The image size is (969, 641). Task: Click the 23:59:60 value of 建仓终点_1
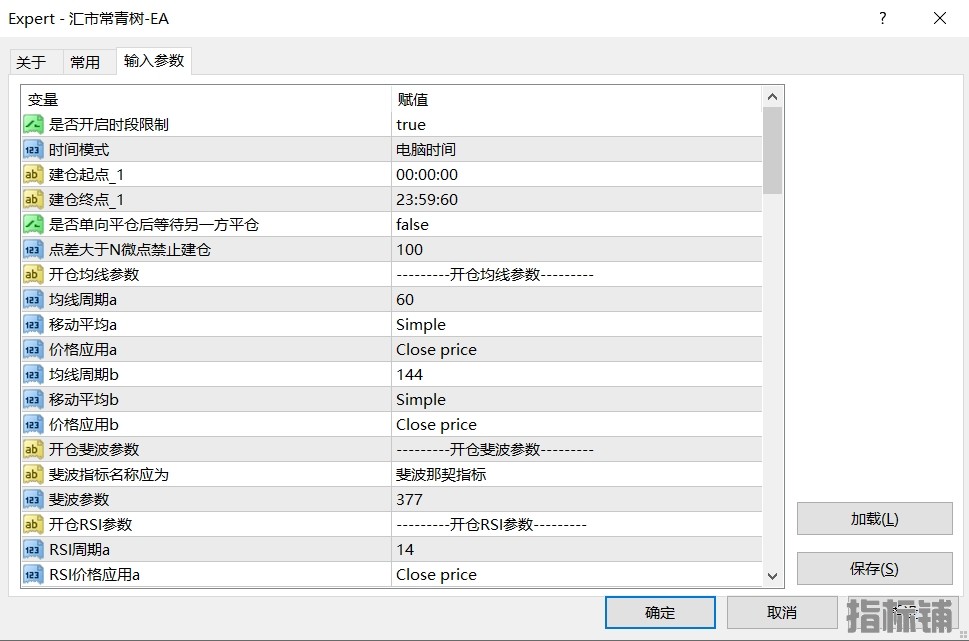point(577,200)
